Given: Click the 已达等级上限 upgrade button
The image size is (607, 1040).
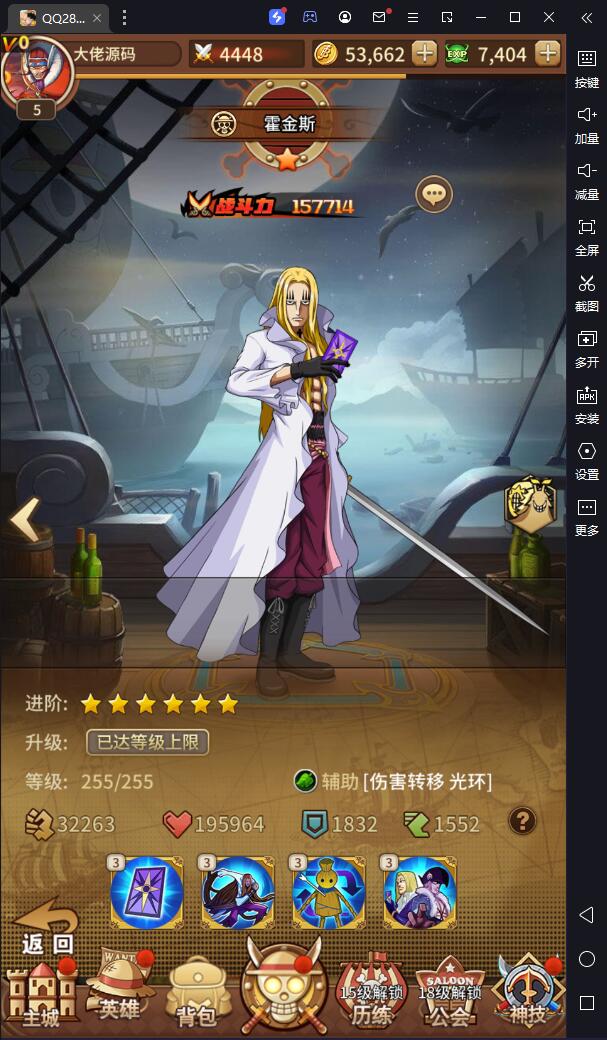Looking at the screenshot, I should pyautogui.click(x=147, y=742).
